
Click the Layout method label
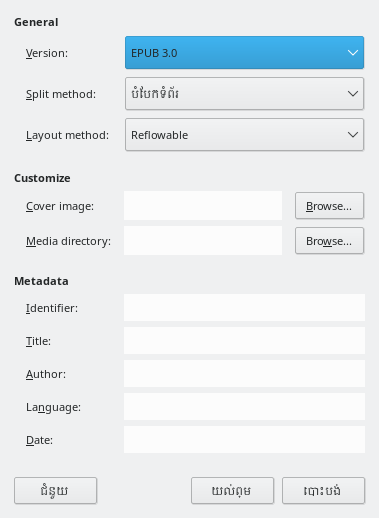click(x=67, y=135)
